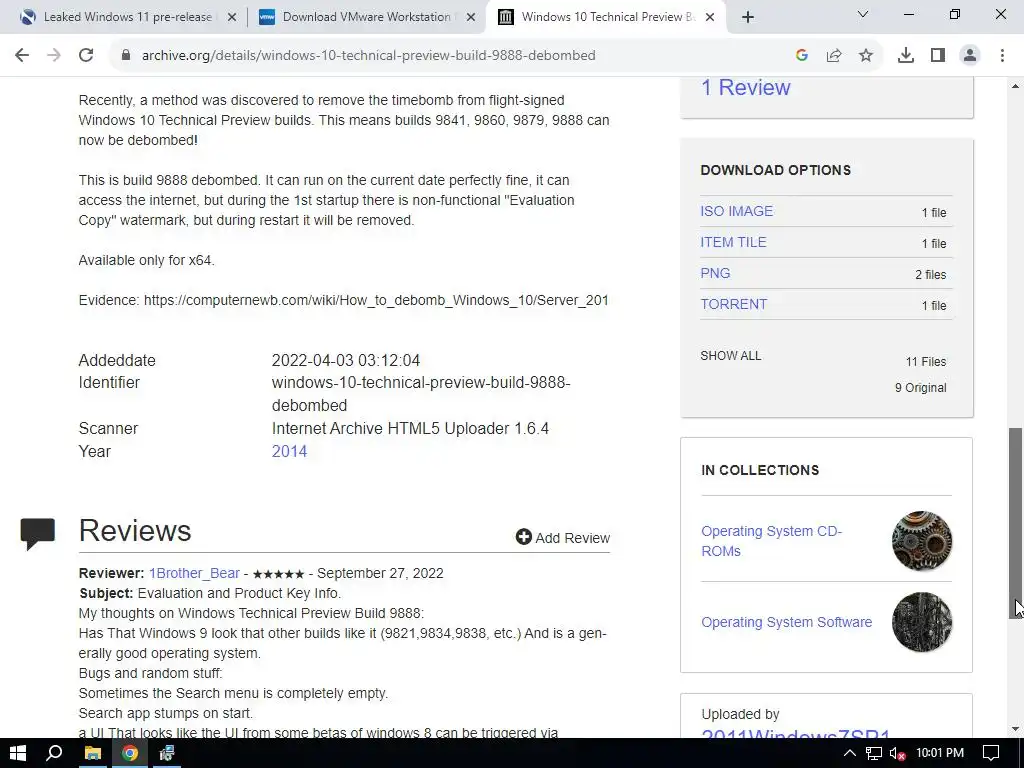Open network status tray icon

[x=874, y=753]
